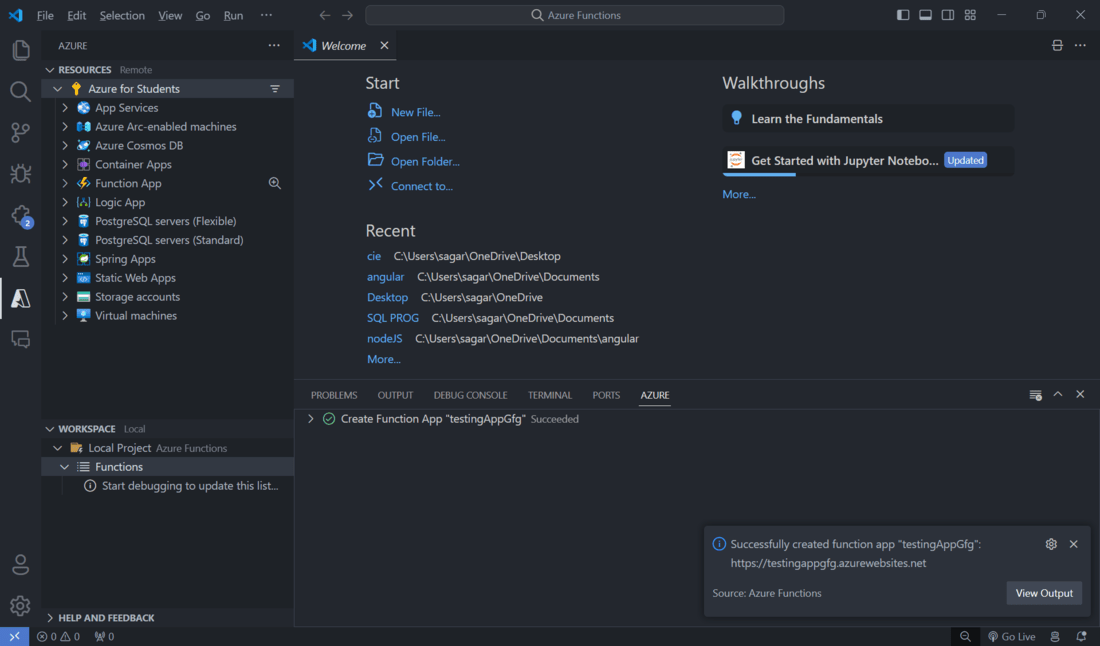
Task: Open the Testing flask icon
Action: [20, 257]
